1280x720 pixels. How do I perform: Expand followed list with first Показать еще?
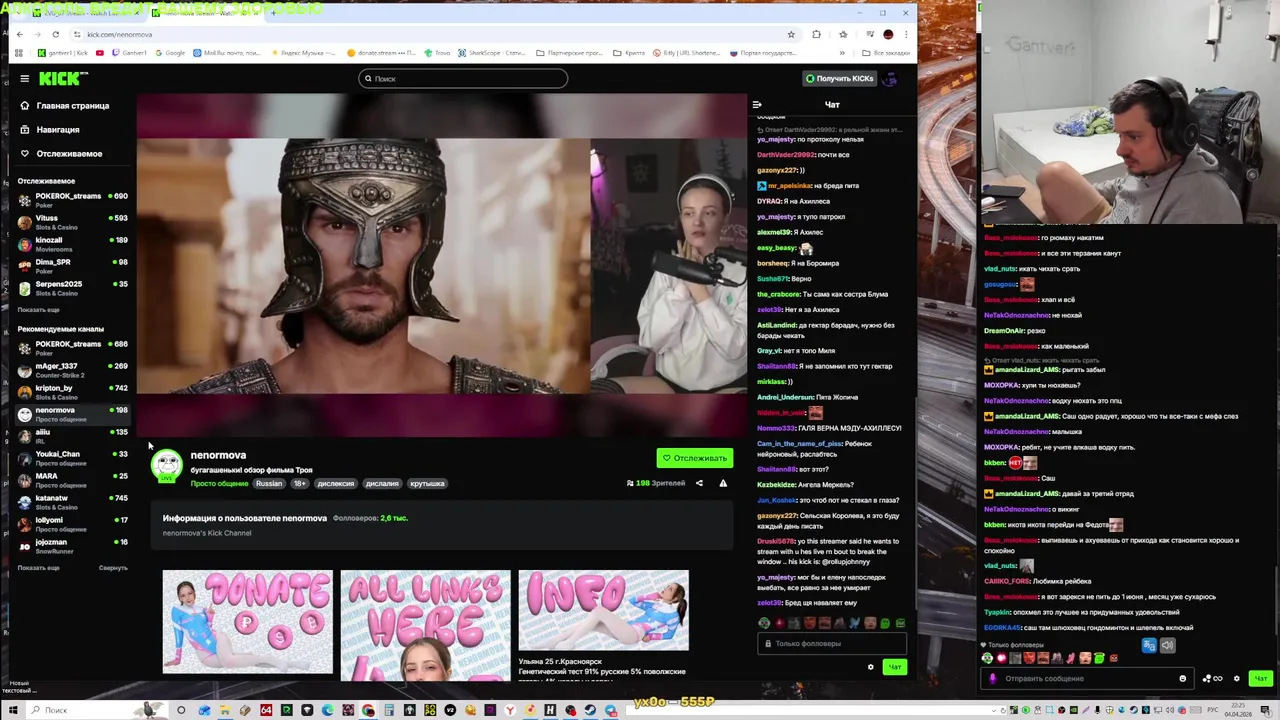point(38,309)
